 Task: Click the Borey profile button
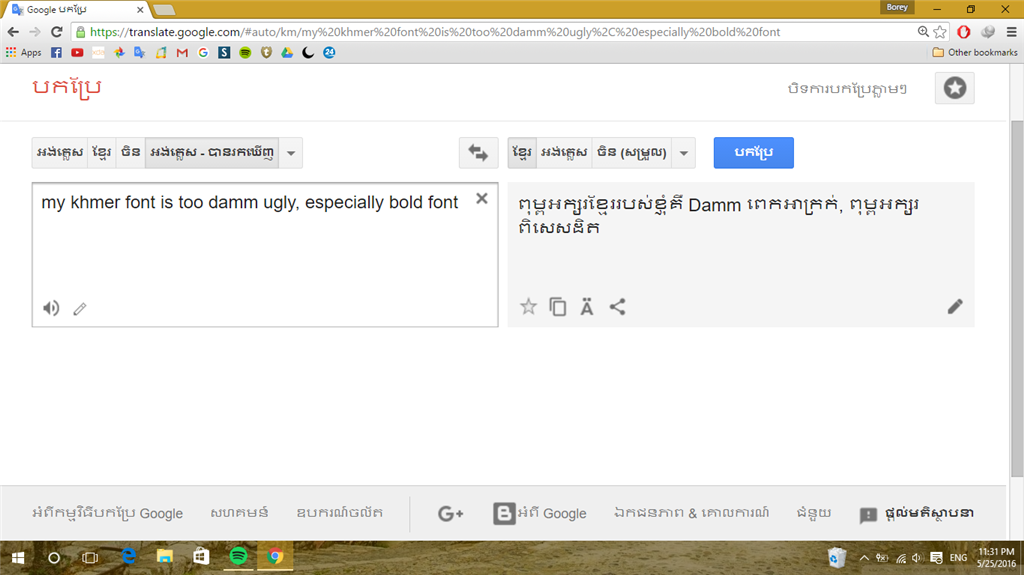point(897,7)
